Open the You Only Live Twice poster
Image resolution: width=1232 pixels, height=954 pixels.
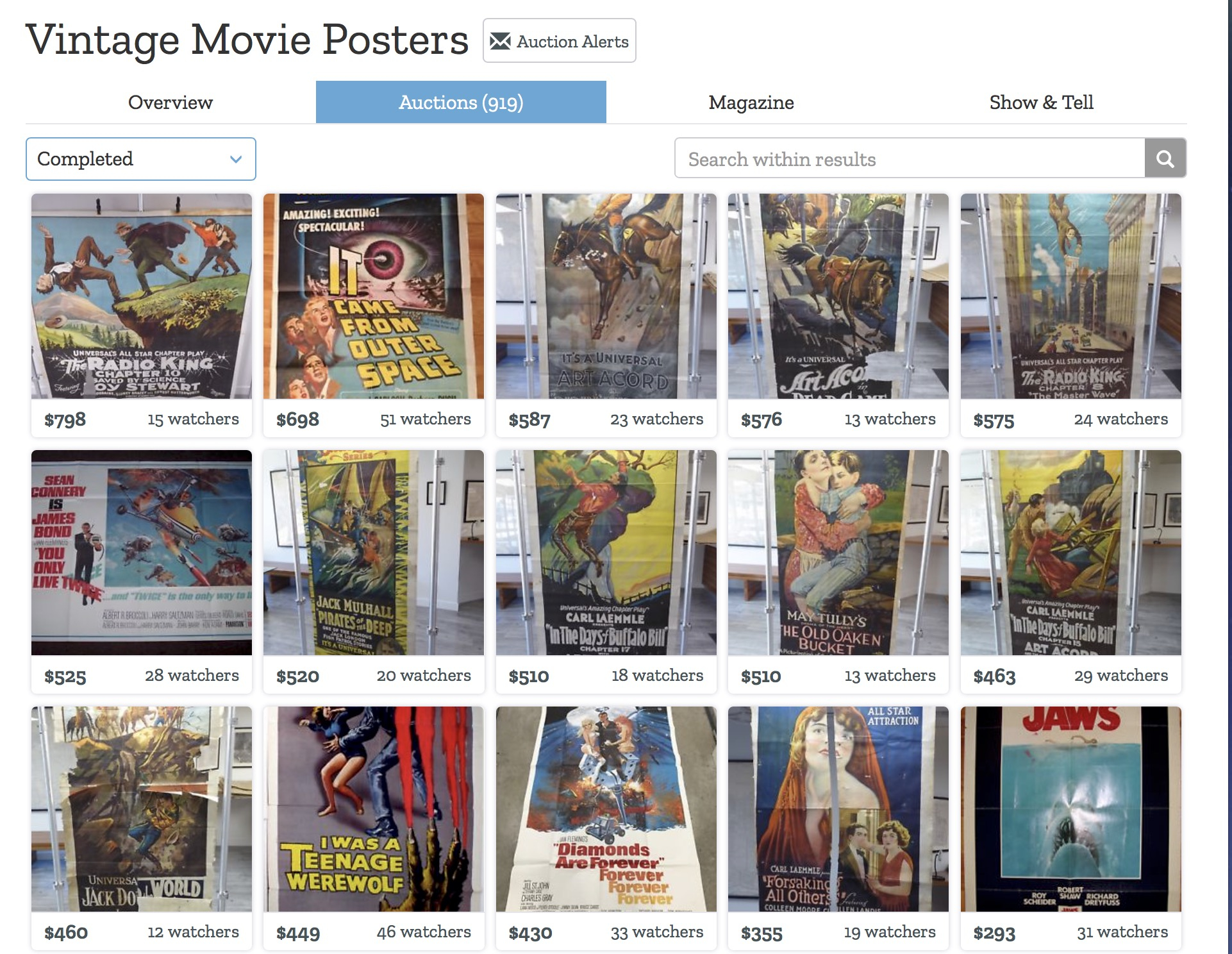point(141,552)
